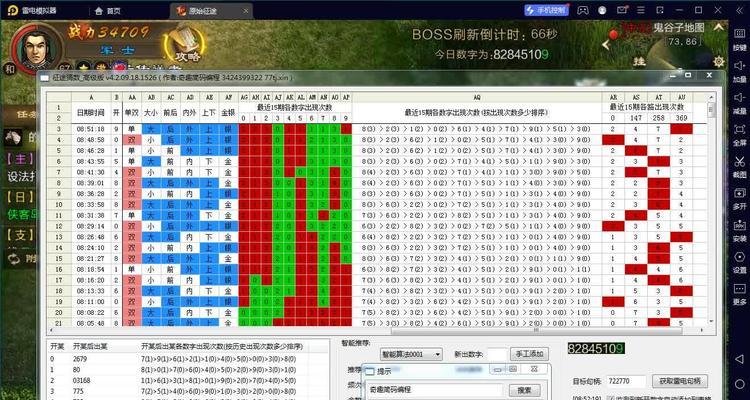Select the 08:51:18 time cell
This screenshot has height=400, width=750.
pyautogui.click(x=91, y=129)
